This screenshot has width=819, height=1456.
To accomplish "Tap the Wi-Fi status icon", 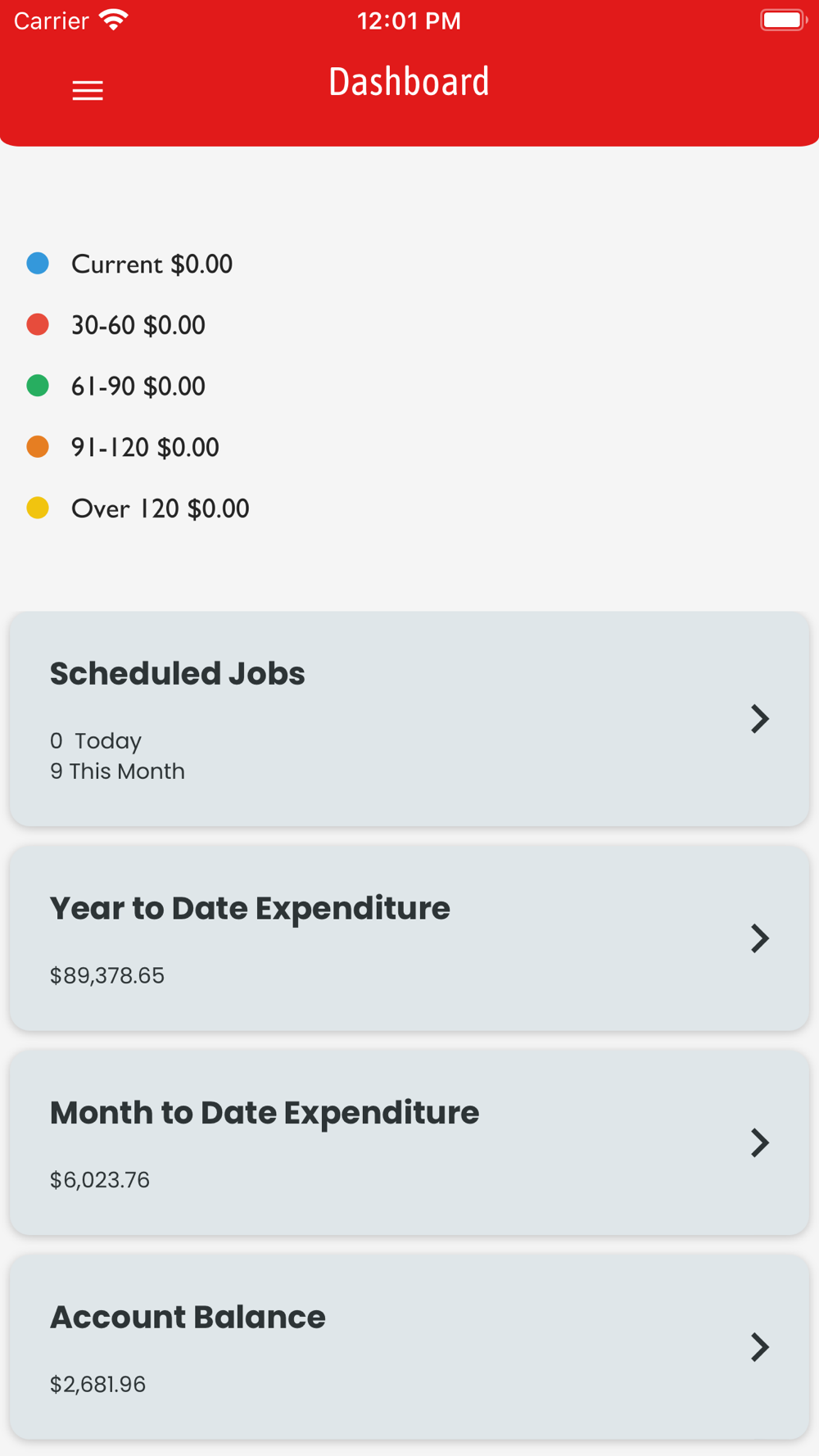I will pyautogui.click(x=114, y=20).
